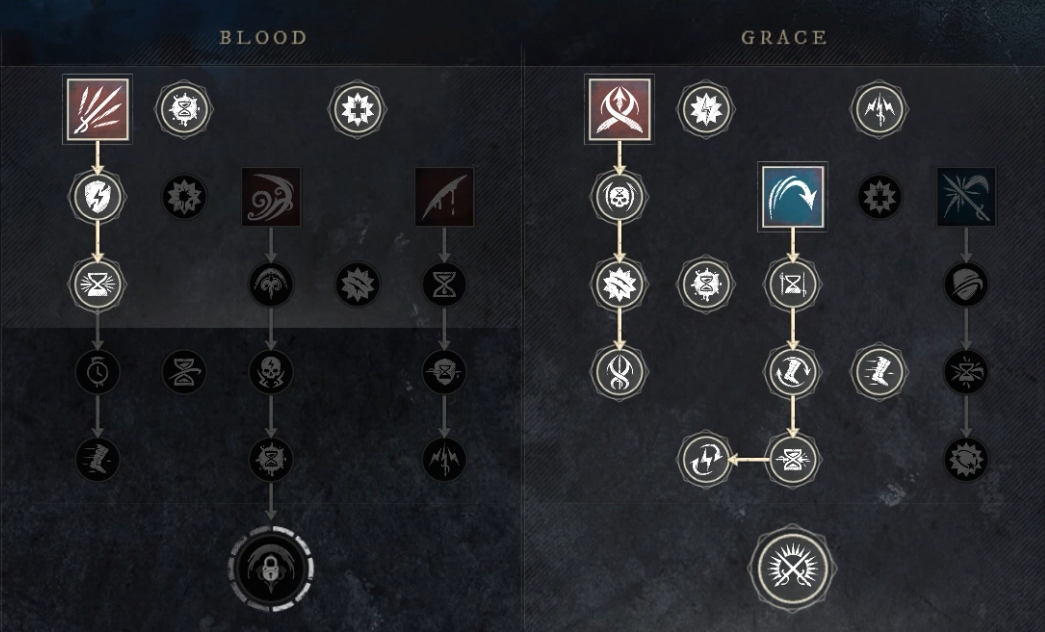Click the dark stopwatch node in Blood tree
Screen dimensions: 1045x632
tap(97, 371)
